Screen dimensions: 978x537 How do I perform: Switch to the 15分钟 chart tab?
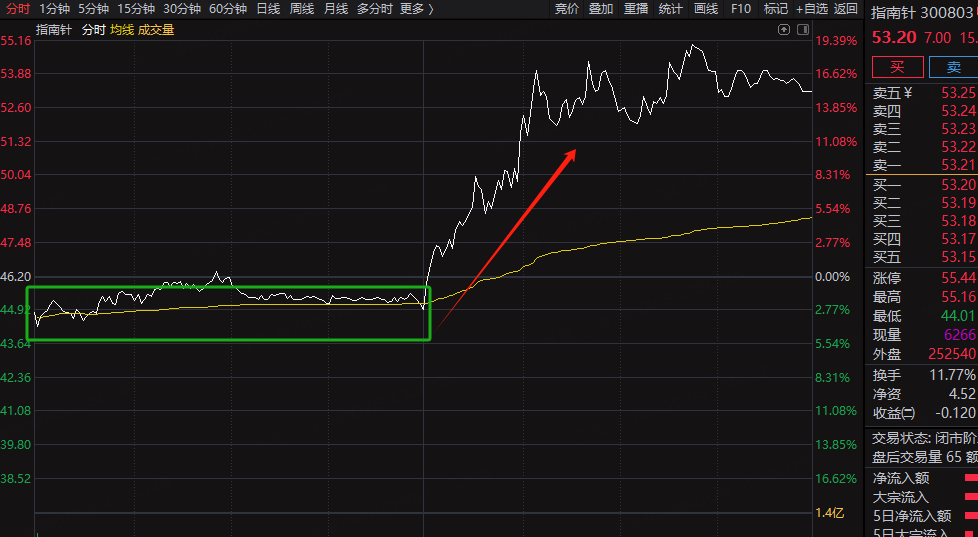coord(136,9)
